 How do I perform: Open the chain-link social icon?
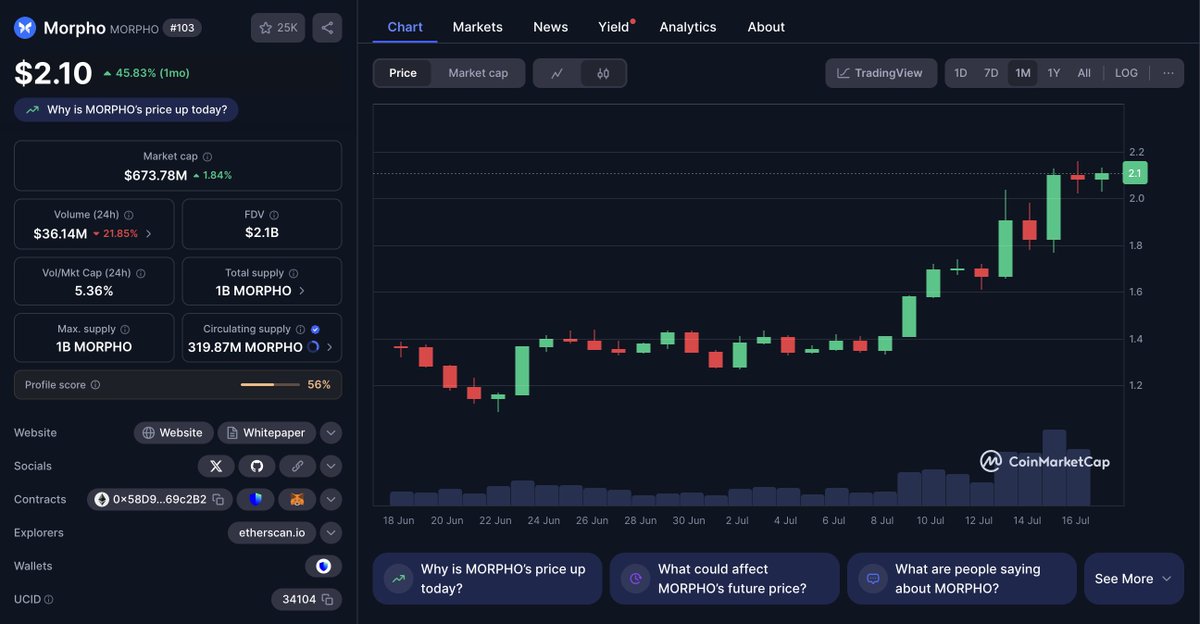[297, 466]
